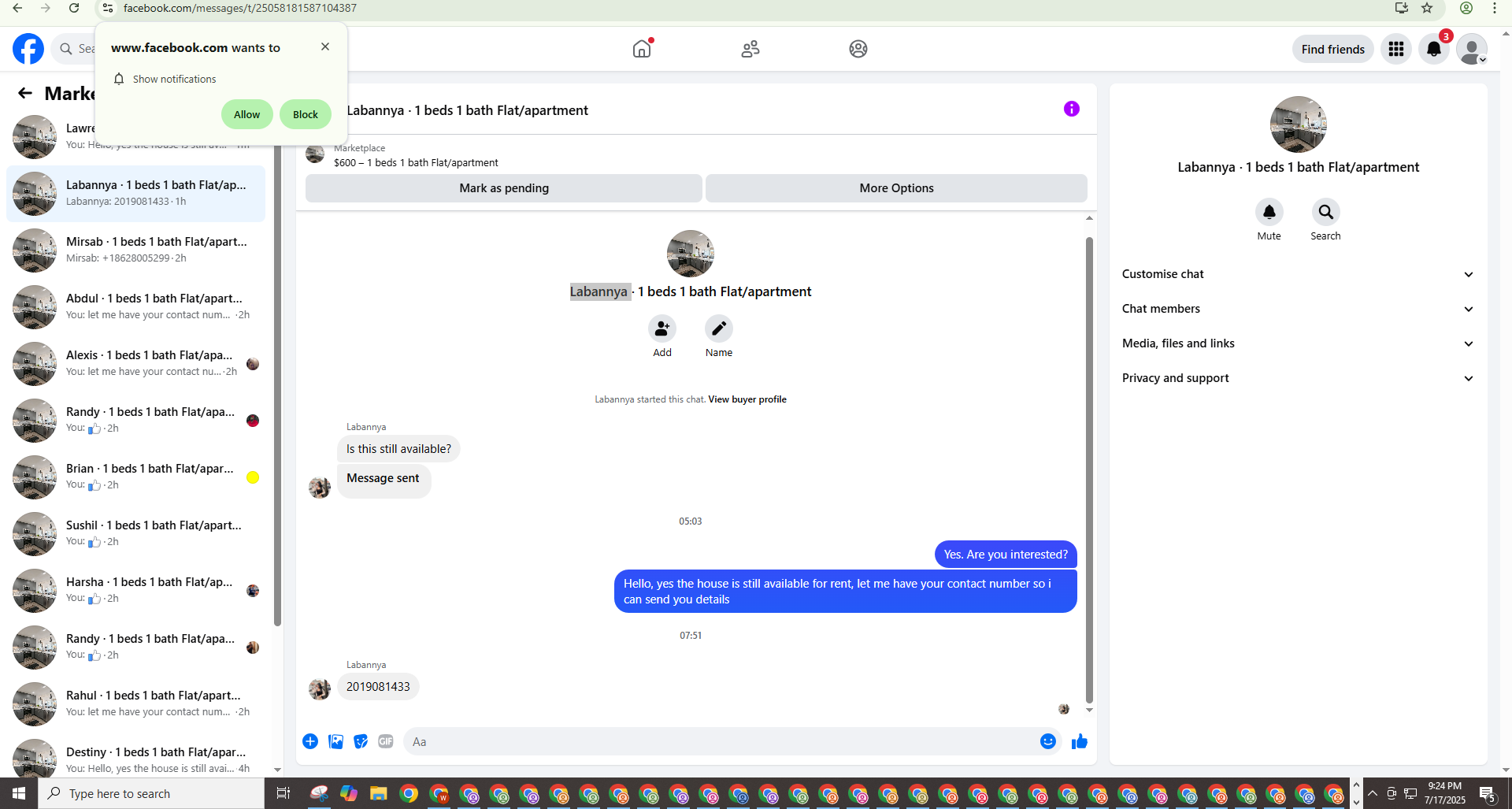Open Abdul conversation
This screenshot has height=809, width=1512.
point(135,307)
